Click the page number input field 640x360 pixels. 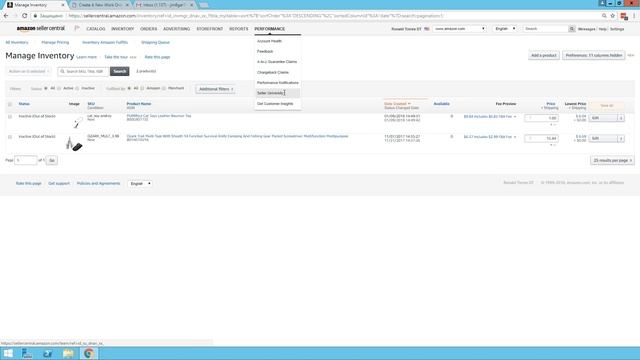point(26,160)
